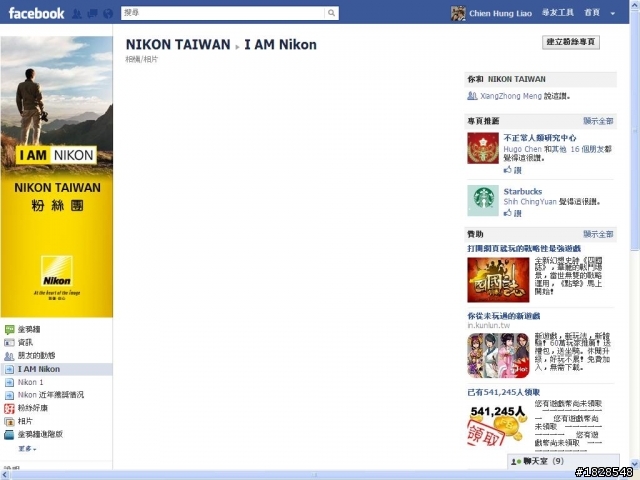Click the 相片 photos icon
This screenshot has height=480, width=640.
(9, 421)
